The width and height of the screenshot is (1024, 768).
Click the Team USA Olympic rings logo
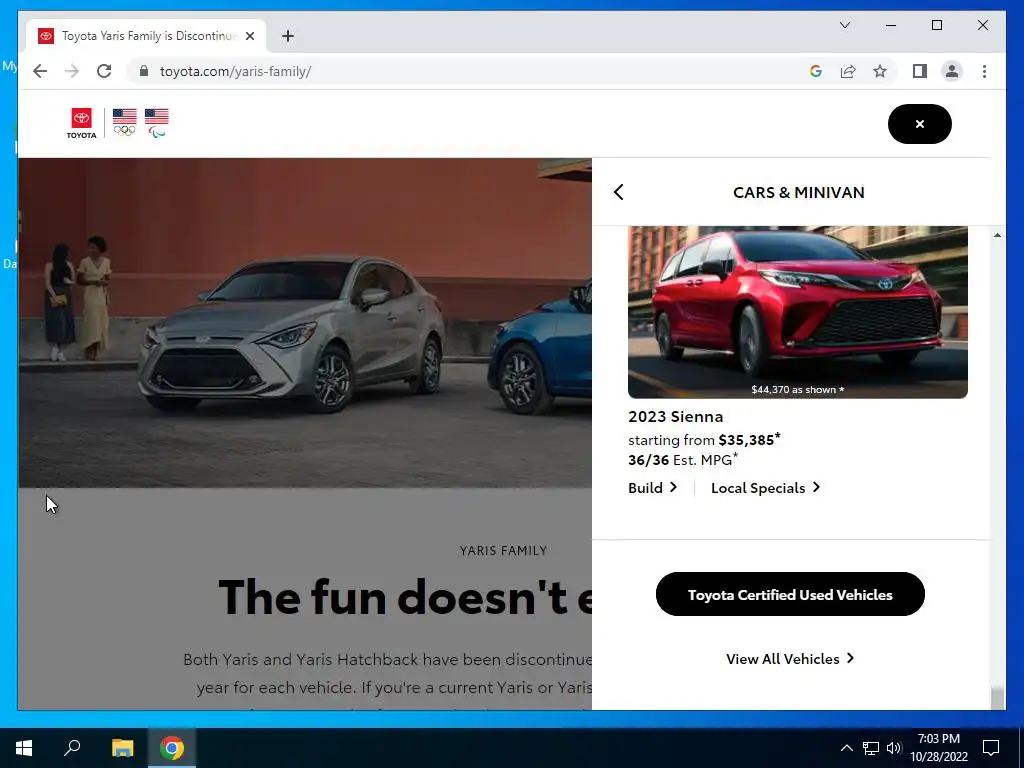(124, 123)
